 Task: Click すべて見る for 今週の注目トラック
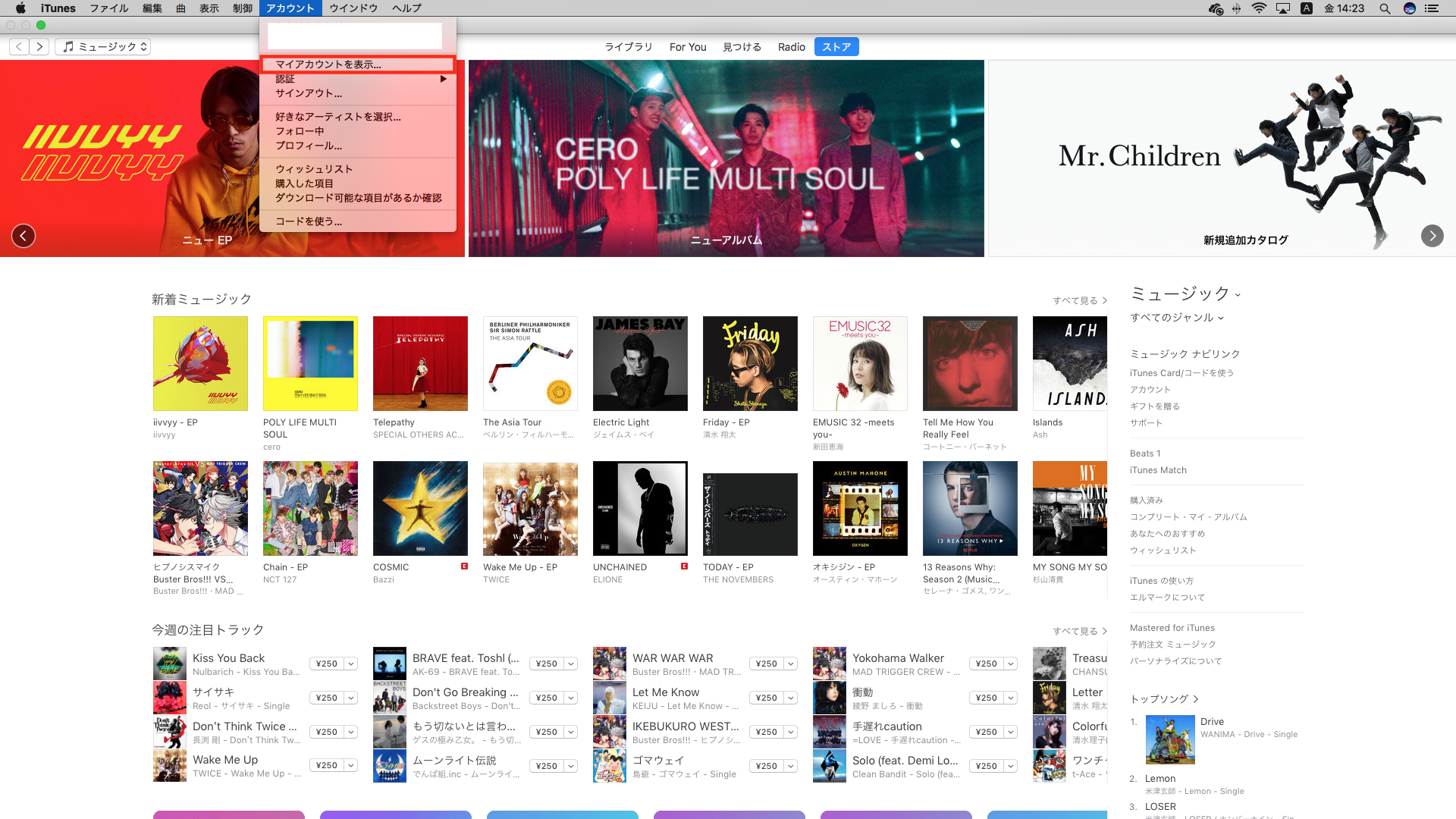[x=1079, y=632]
